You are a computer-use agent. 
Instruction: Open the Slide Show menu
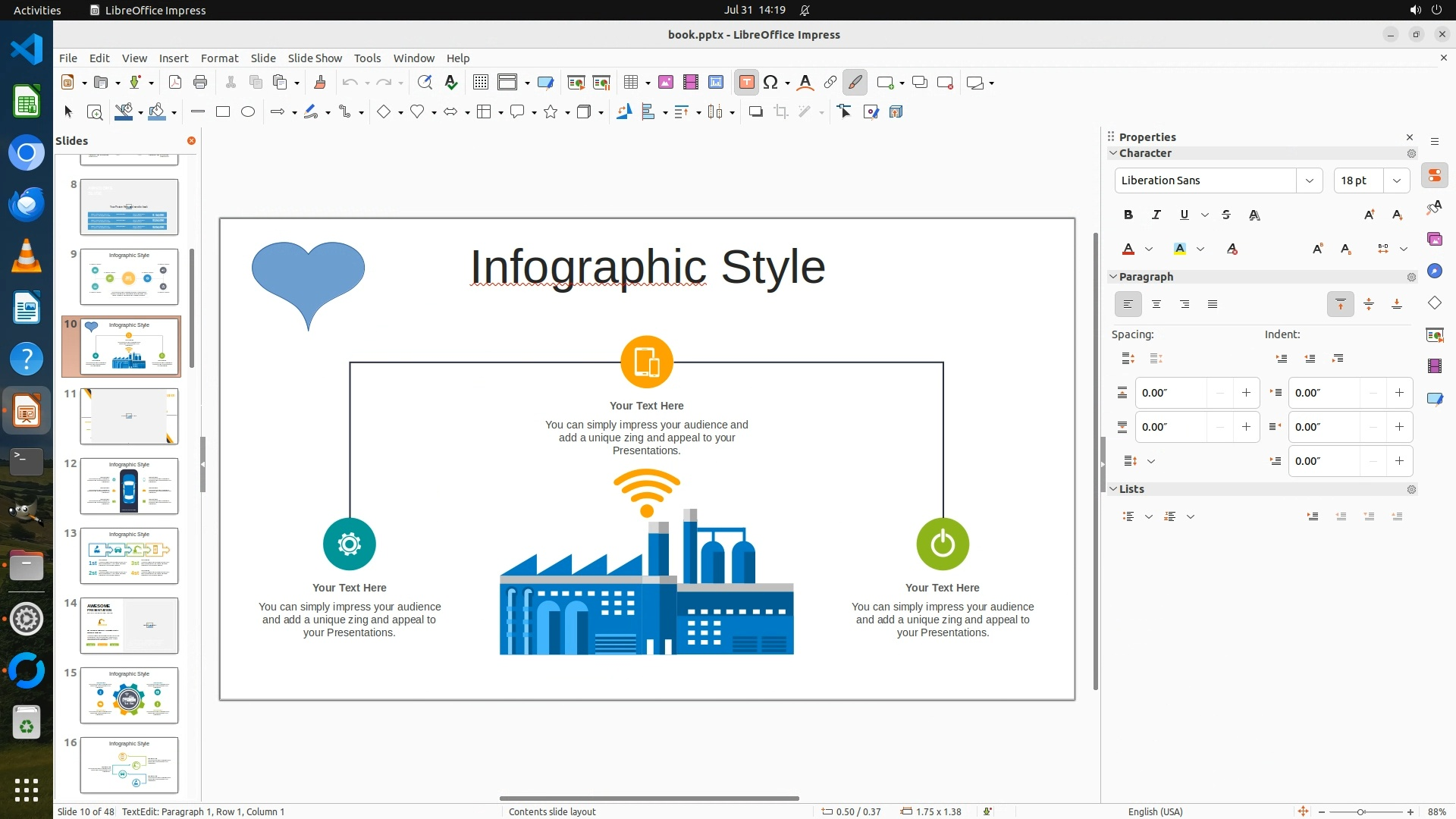pyautogui.click(x=314, y=58)
